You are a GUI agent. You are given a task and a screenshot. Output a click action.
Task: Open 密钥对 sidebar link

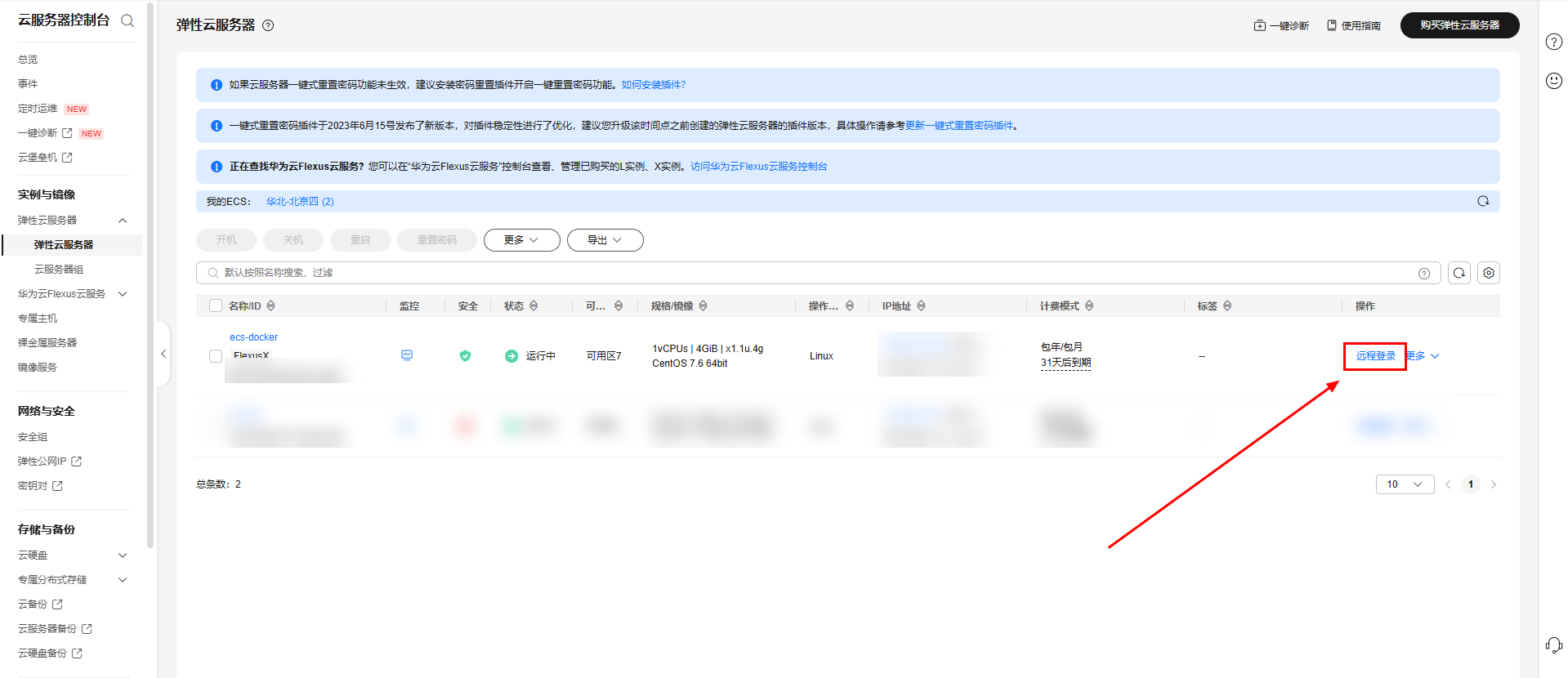point(40,486)
